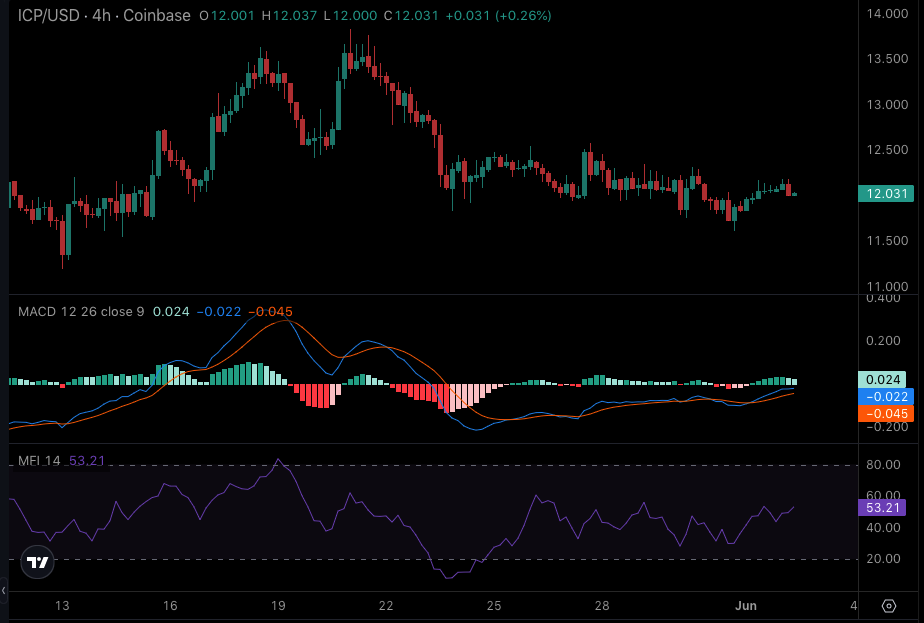This screenshot has height=623, width=924.
Task: Click the 11.500 price scale label
Action: click(x=887, y=241)
